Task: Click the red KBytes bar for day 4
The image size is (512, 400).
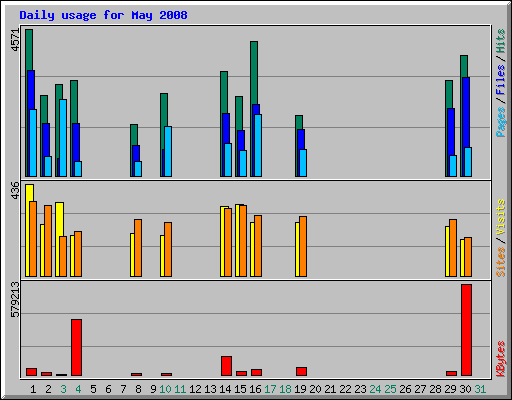Action: (76, 347)
